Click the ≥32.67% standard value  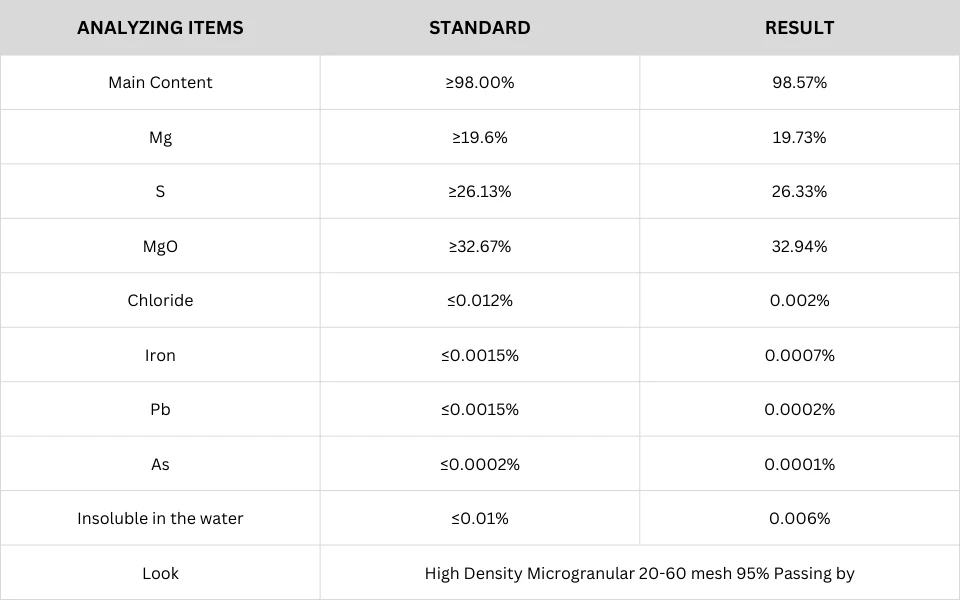(479, 246)
